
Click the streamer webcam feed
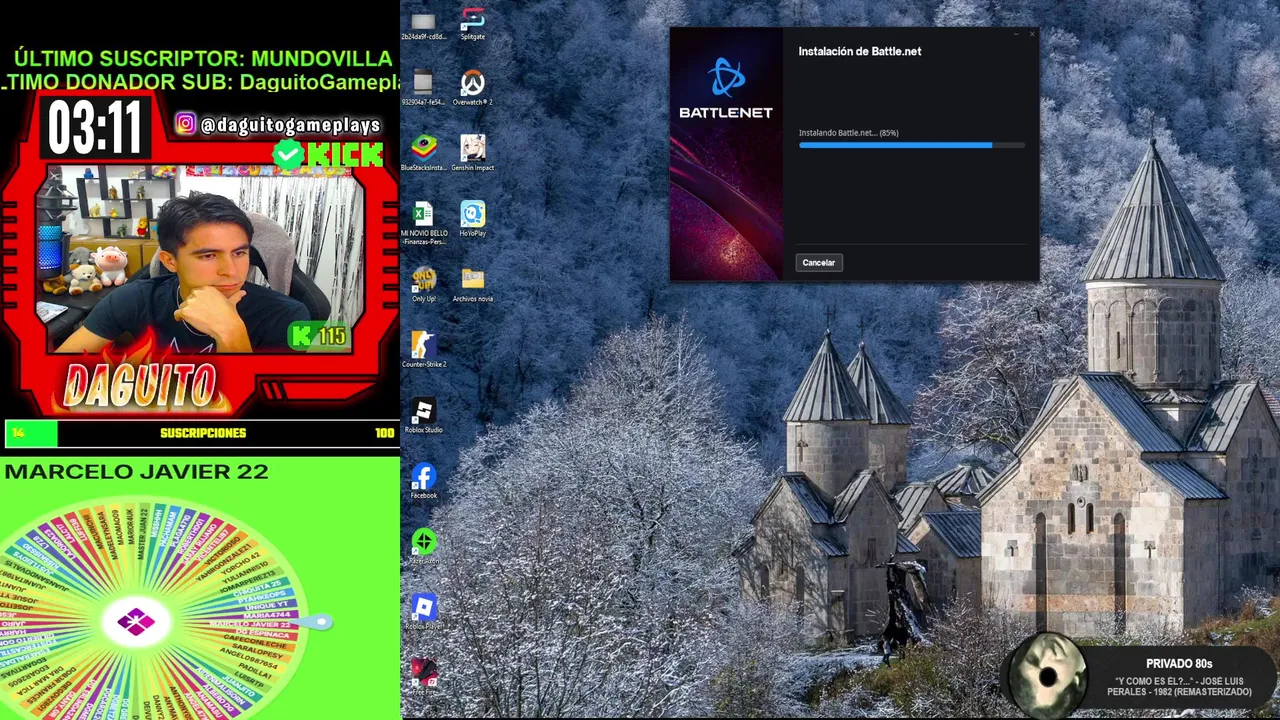click(200, 260)
